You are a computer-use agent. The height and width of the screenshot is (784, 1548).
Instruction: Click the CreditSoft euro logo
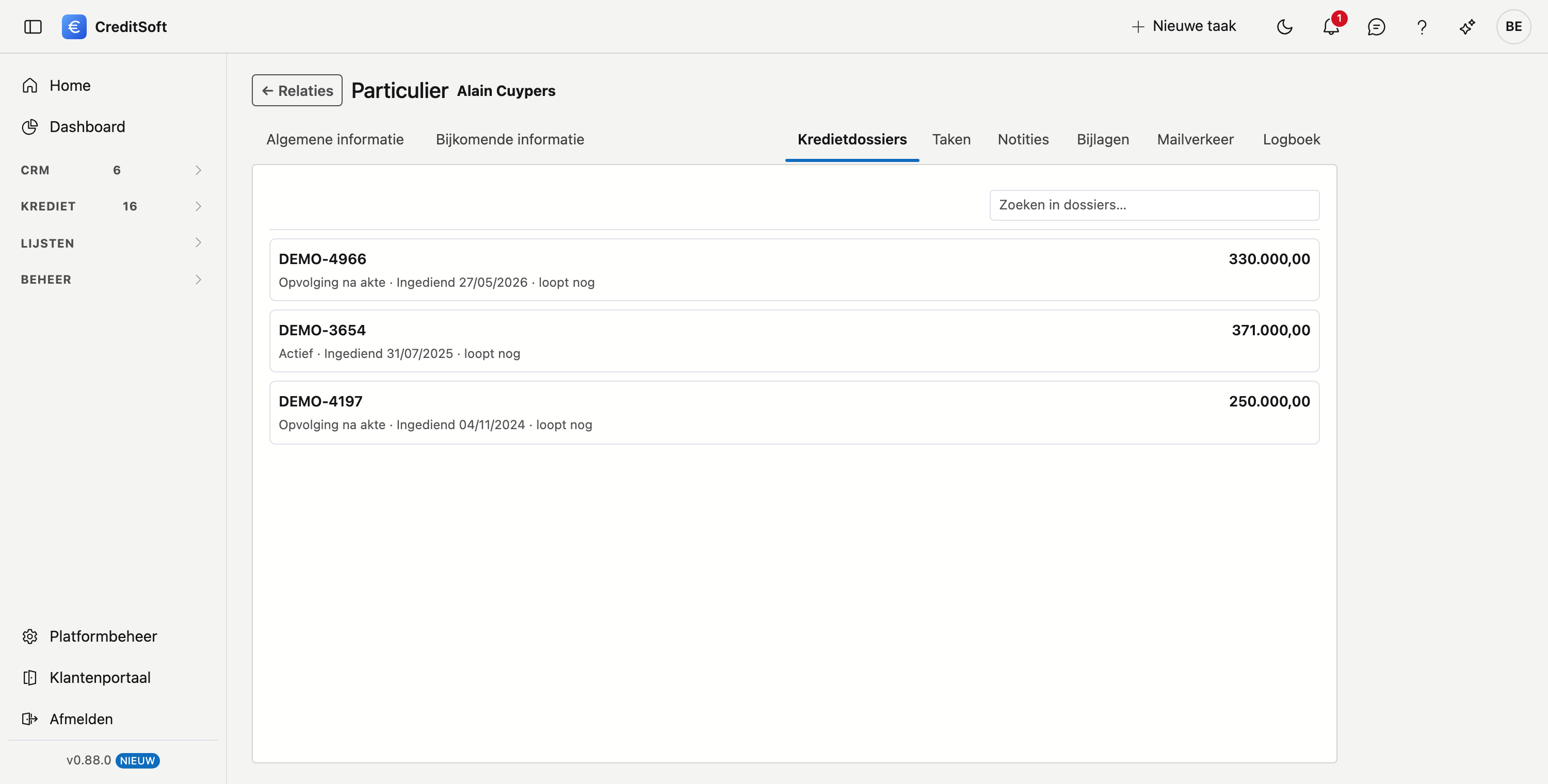click(74, 26)
